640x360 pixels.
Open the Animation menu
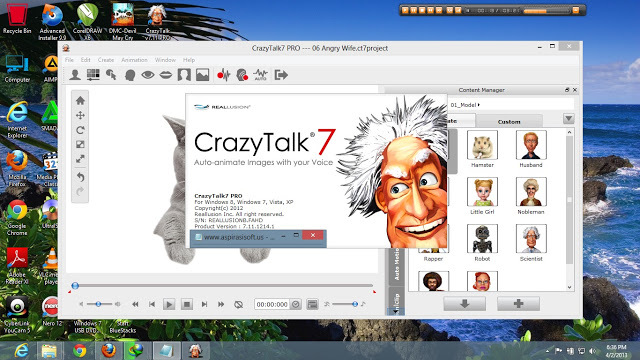tap(134, 60)
